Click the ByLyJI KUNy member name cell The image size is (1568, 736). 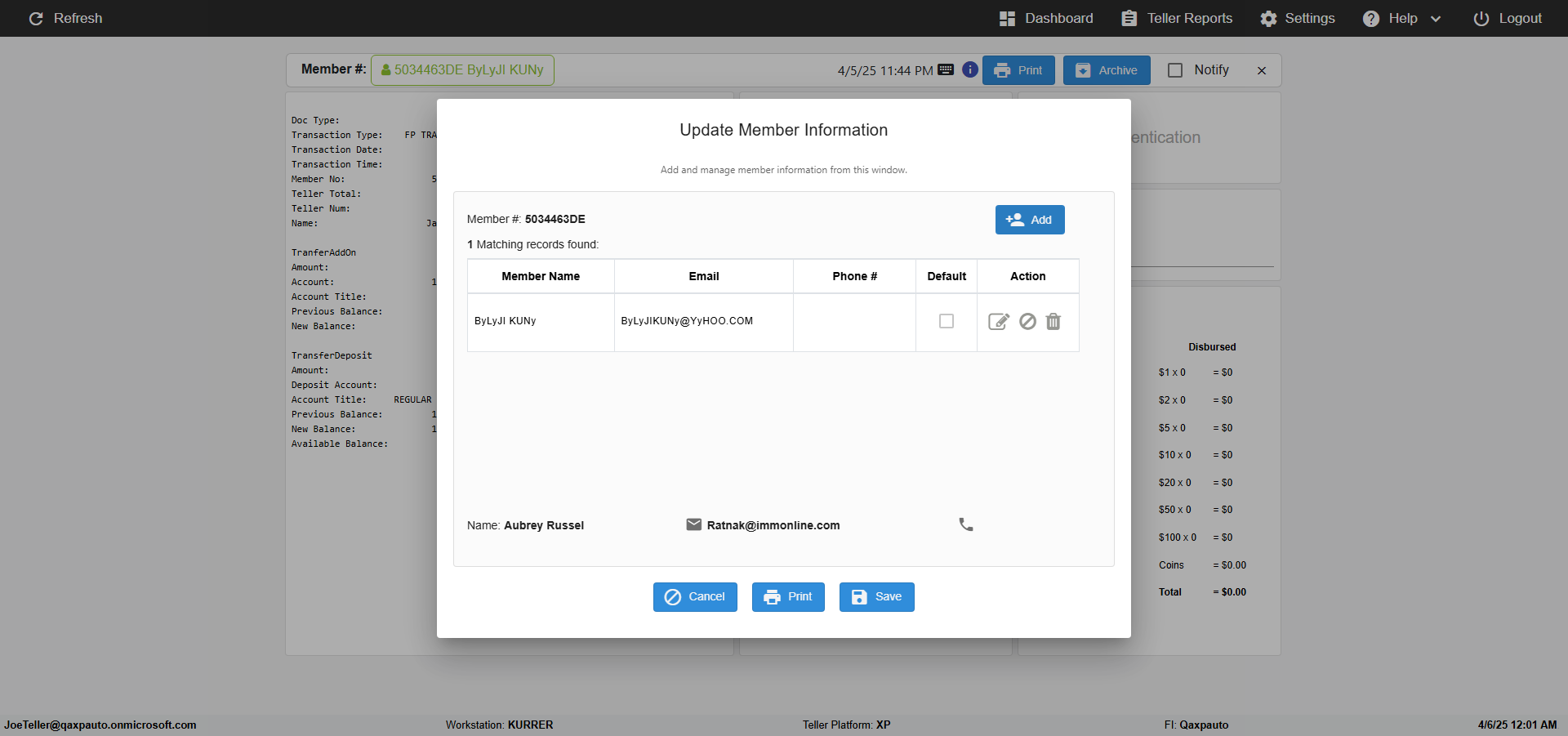[x=541, y=322]
